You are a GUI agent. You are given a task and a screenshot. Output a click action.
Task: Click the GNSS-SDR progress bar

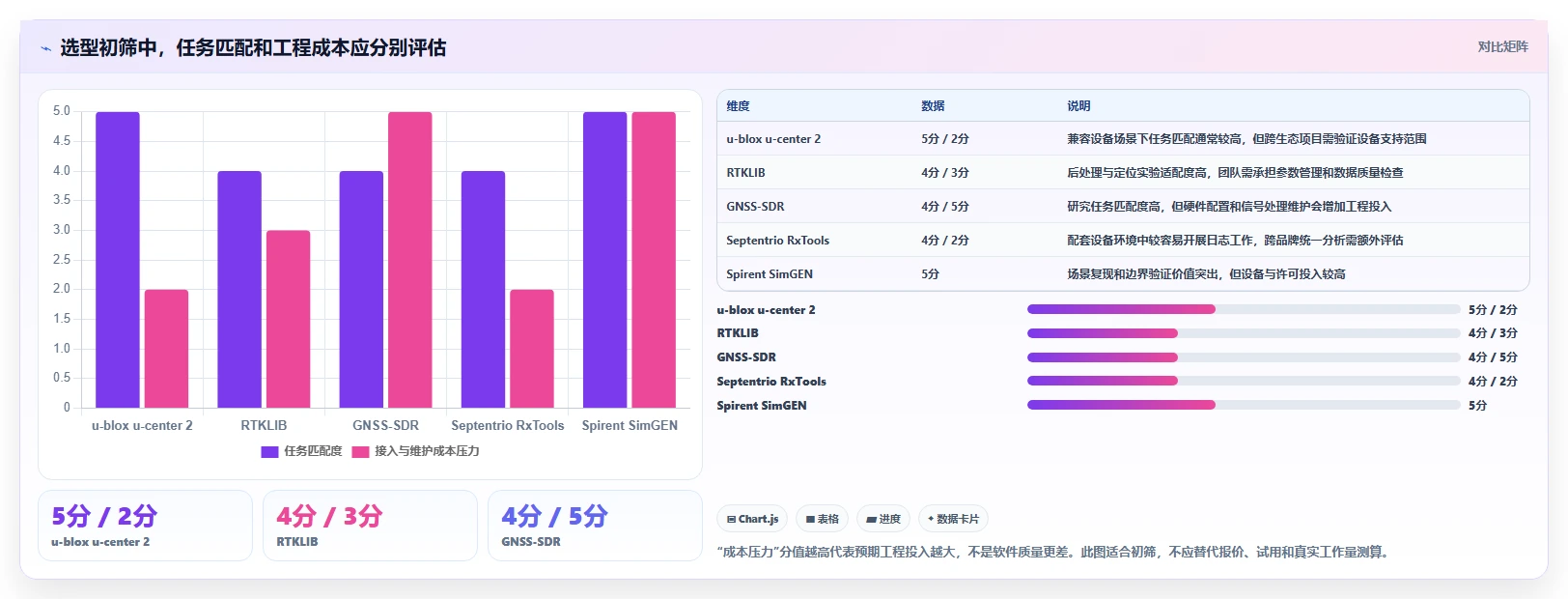1244,357
